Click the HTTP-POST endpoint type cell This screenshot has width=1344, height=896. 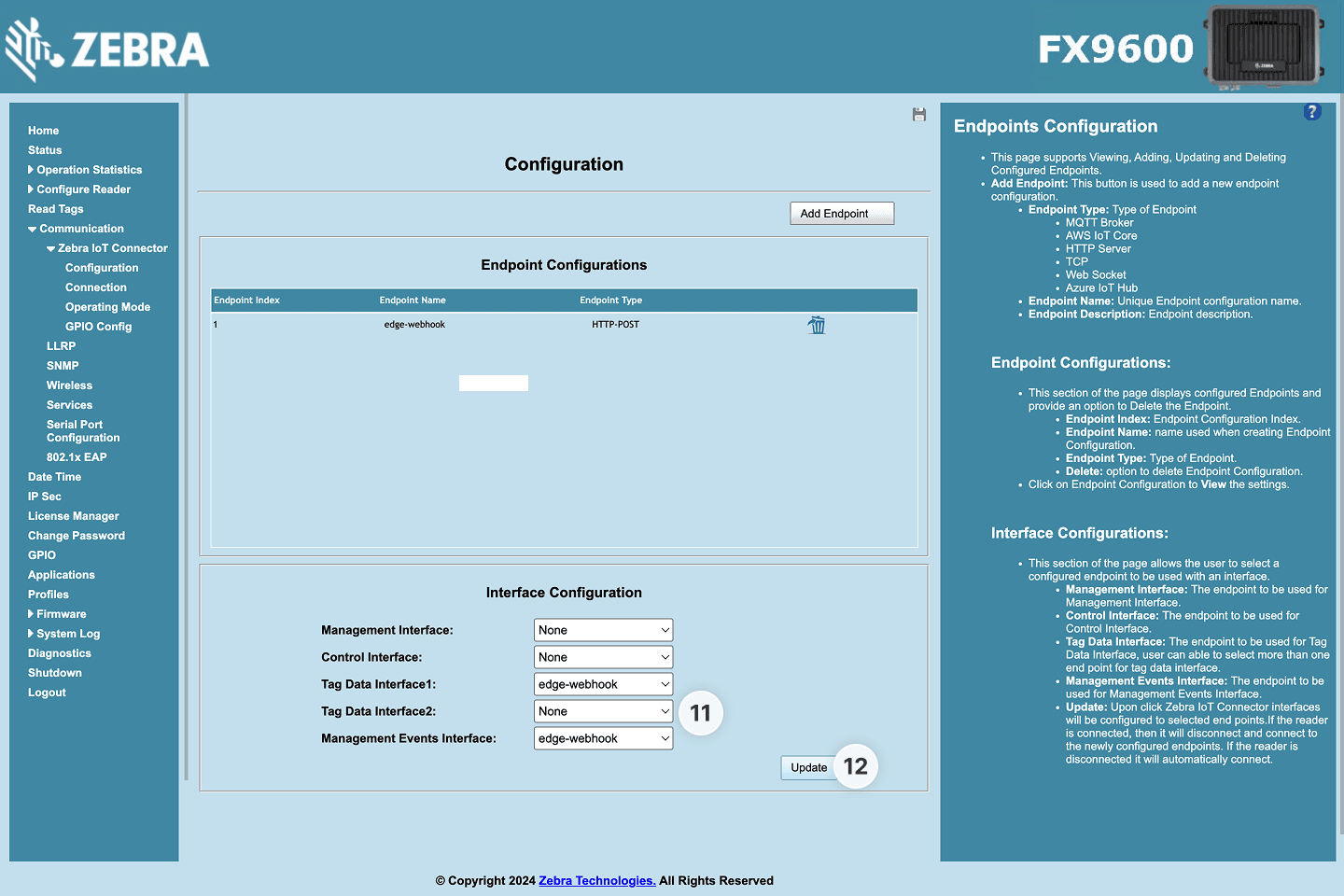(x=616, y=325)
